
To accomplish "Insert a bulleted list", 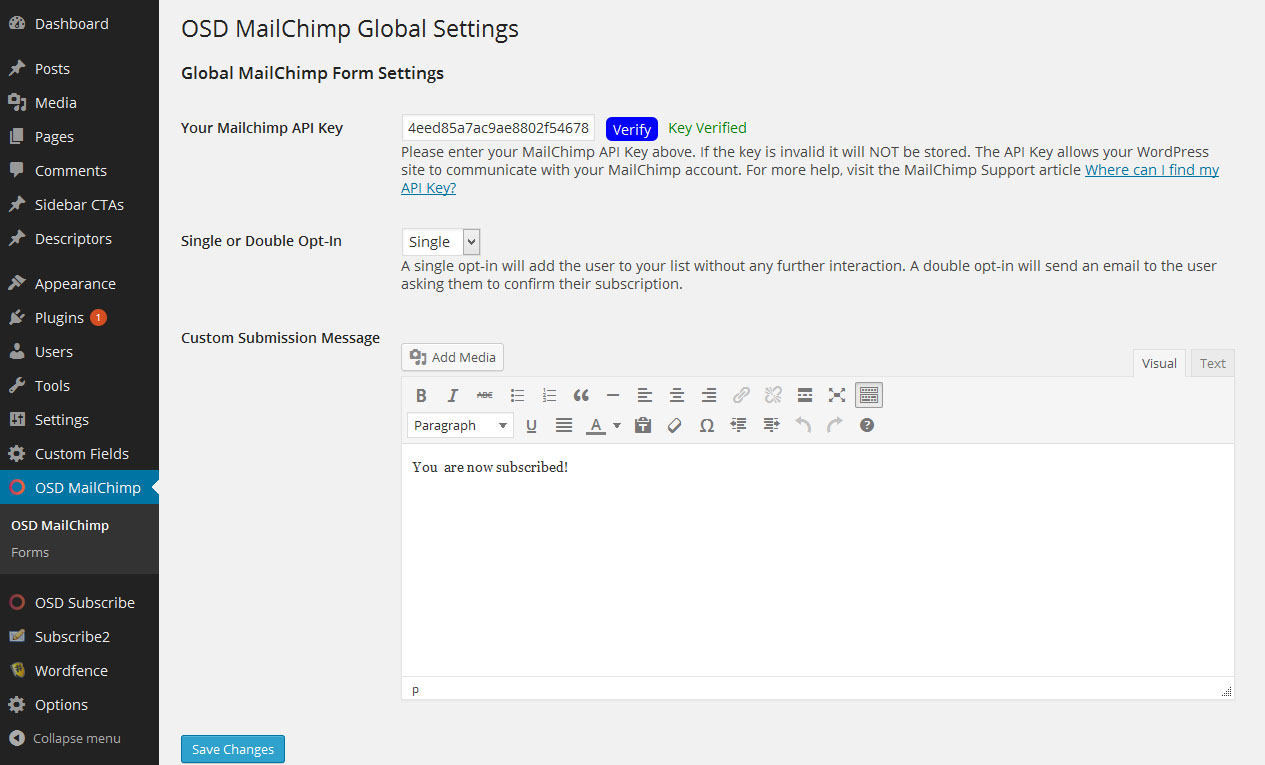I will coord(517,395).
